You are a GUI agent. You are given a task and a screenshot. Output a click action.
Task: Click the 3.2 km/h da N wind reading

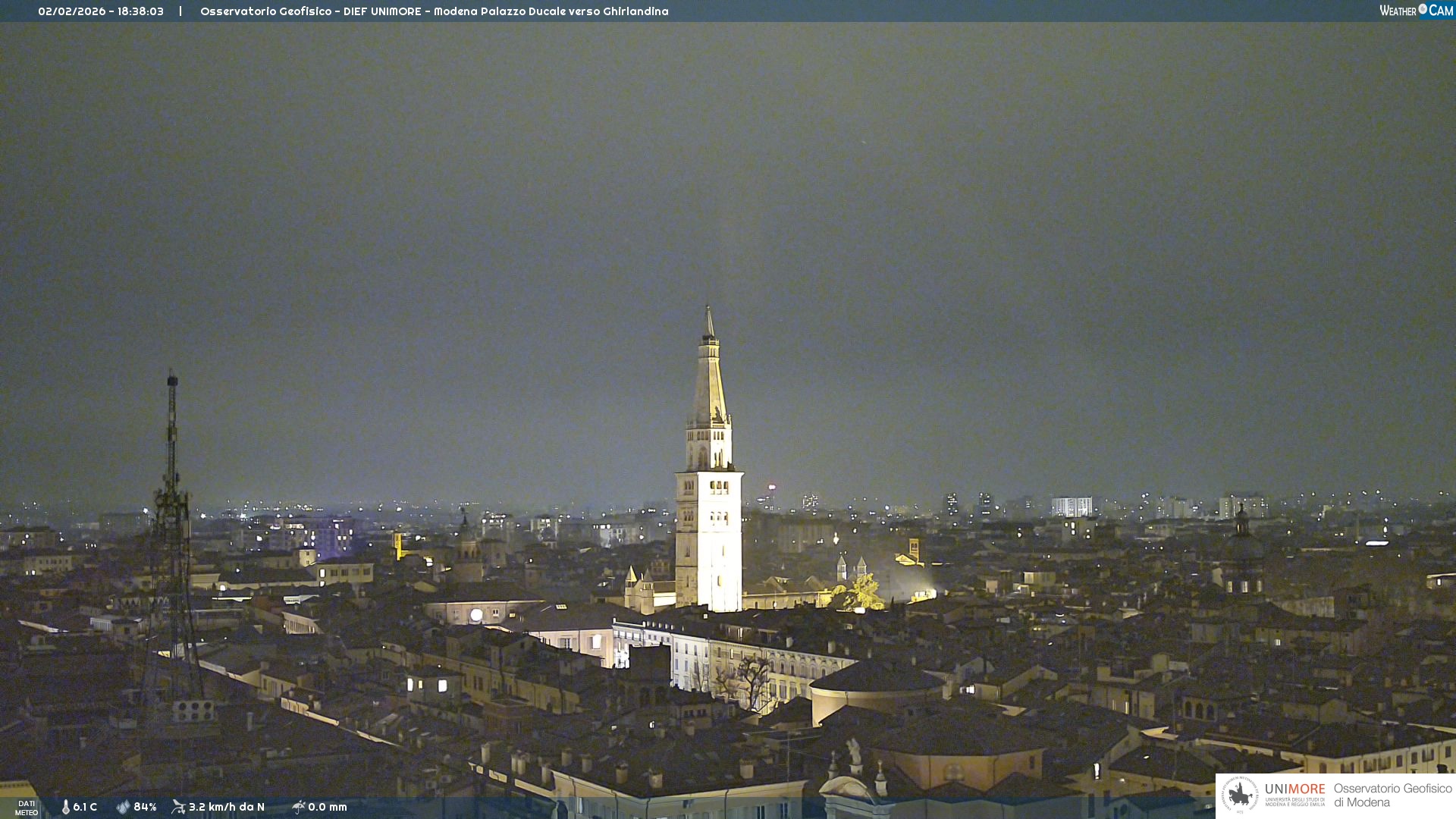click(x=226, y=807)
